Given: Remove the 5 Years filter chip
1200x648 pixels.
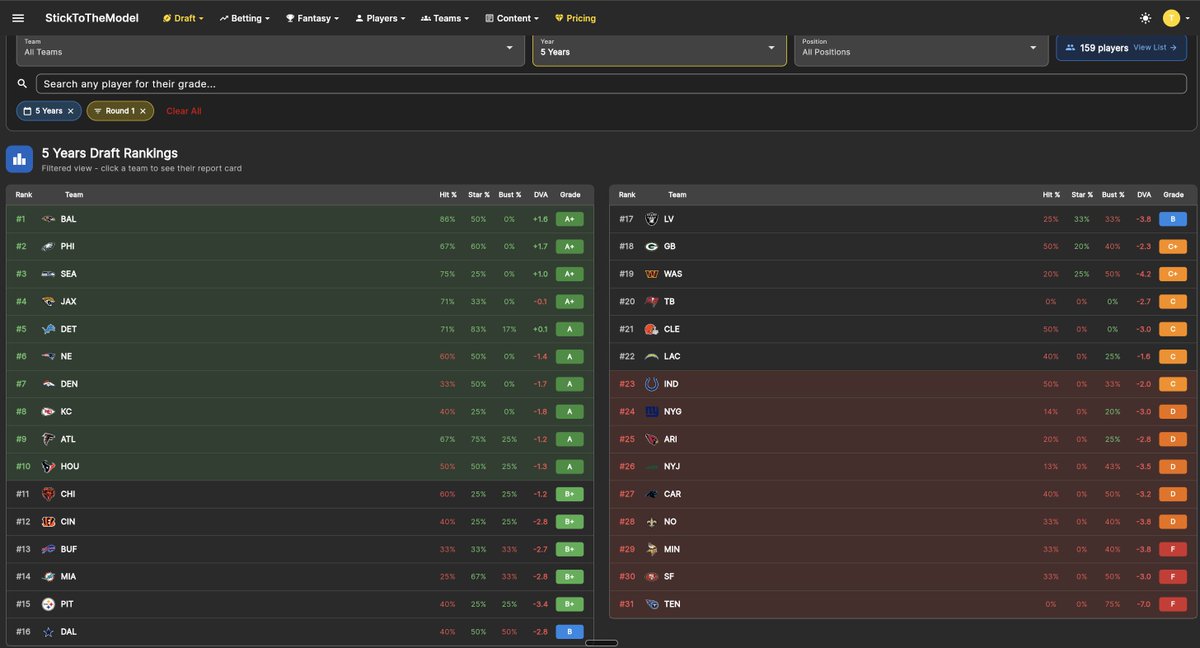Looking at the screenshot, I should pyautogui.click(x=70, y=111).
